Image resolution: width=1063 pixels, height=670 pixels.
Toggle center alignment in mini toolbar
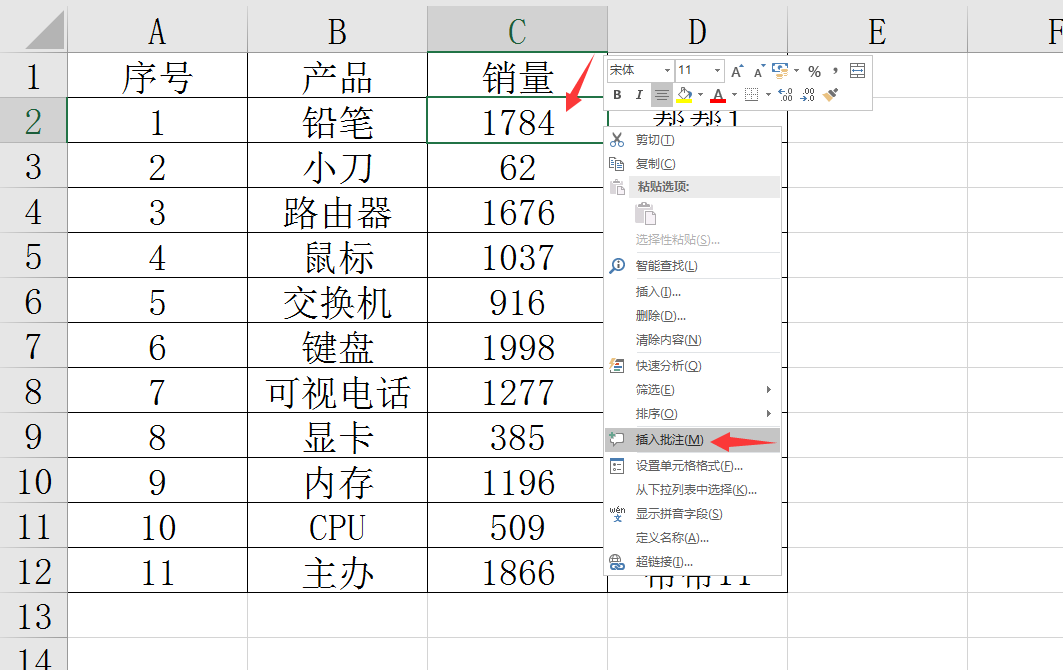coord(662,95)
